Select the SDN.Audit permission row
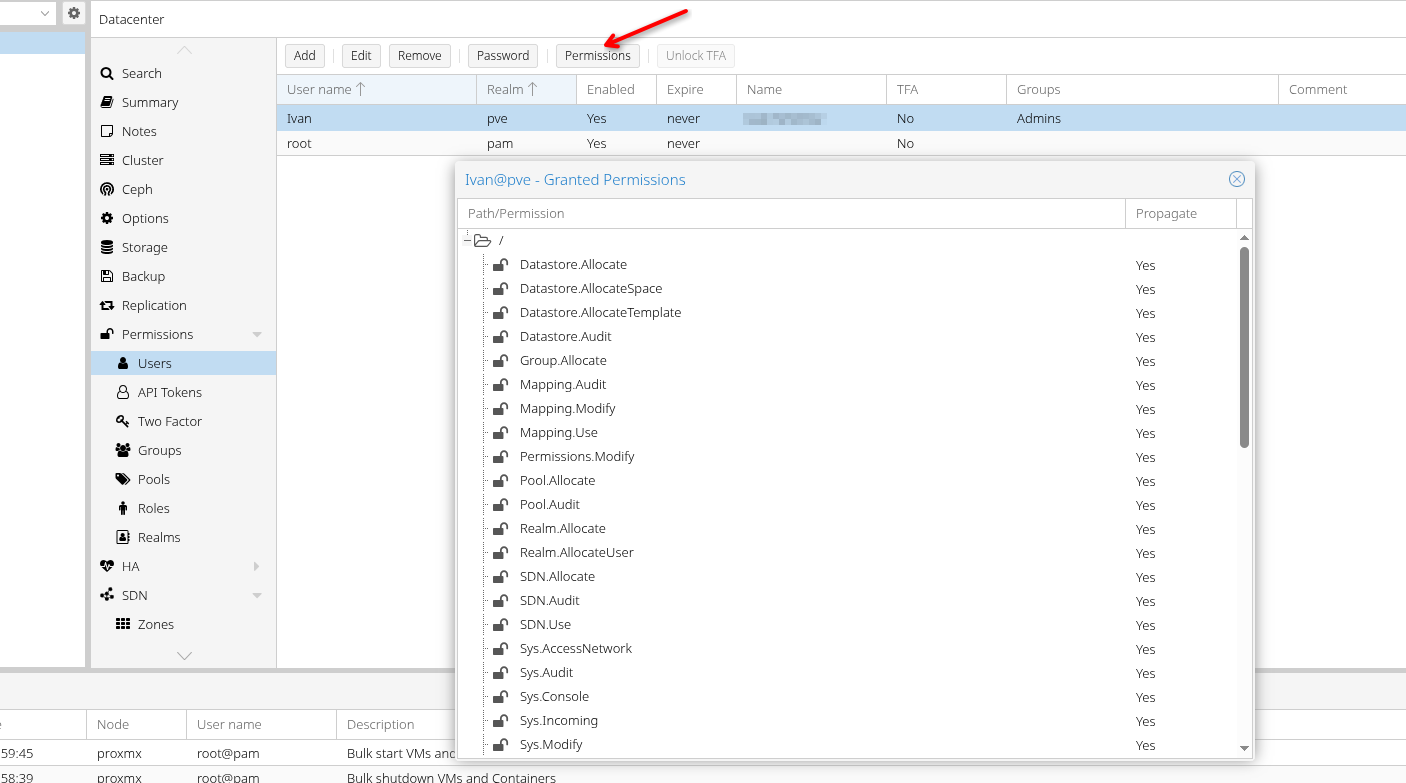 tap(847, 601)
